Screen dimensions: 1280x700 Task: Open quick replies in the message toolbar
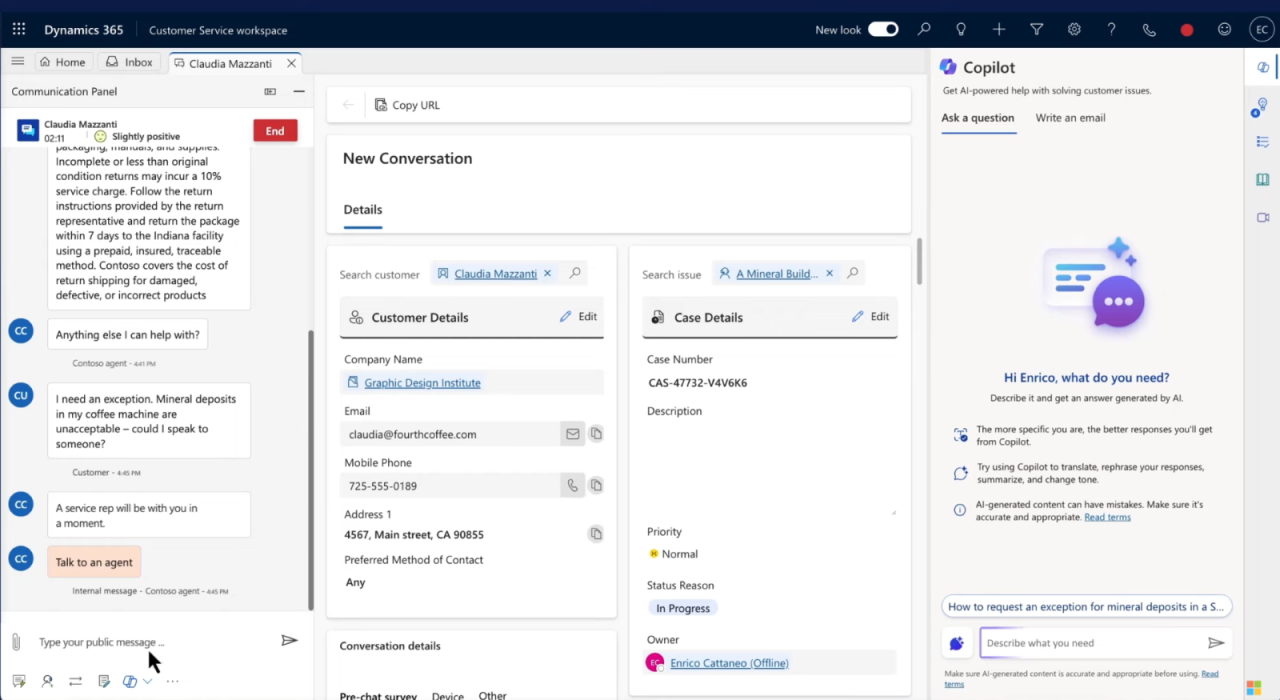coord(19,681)
